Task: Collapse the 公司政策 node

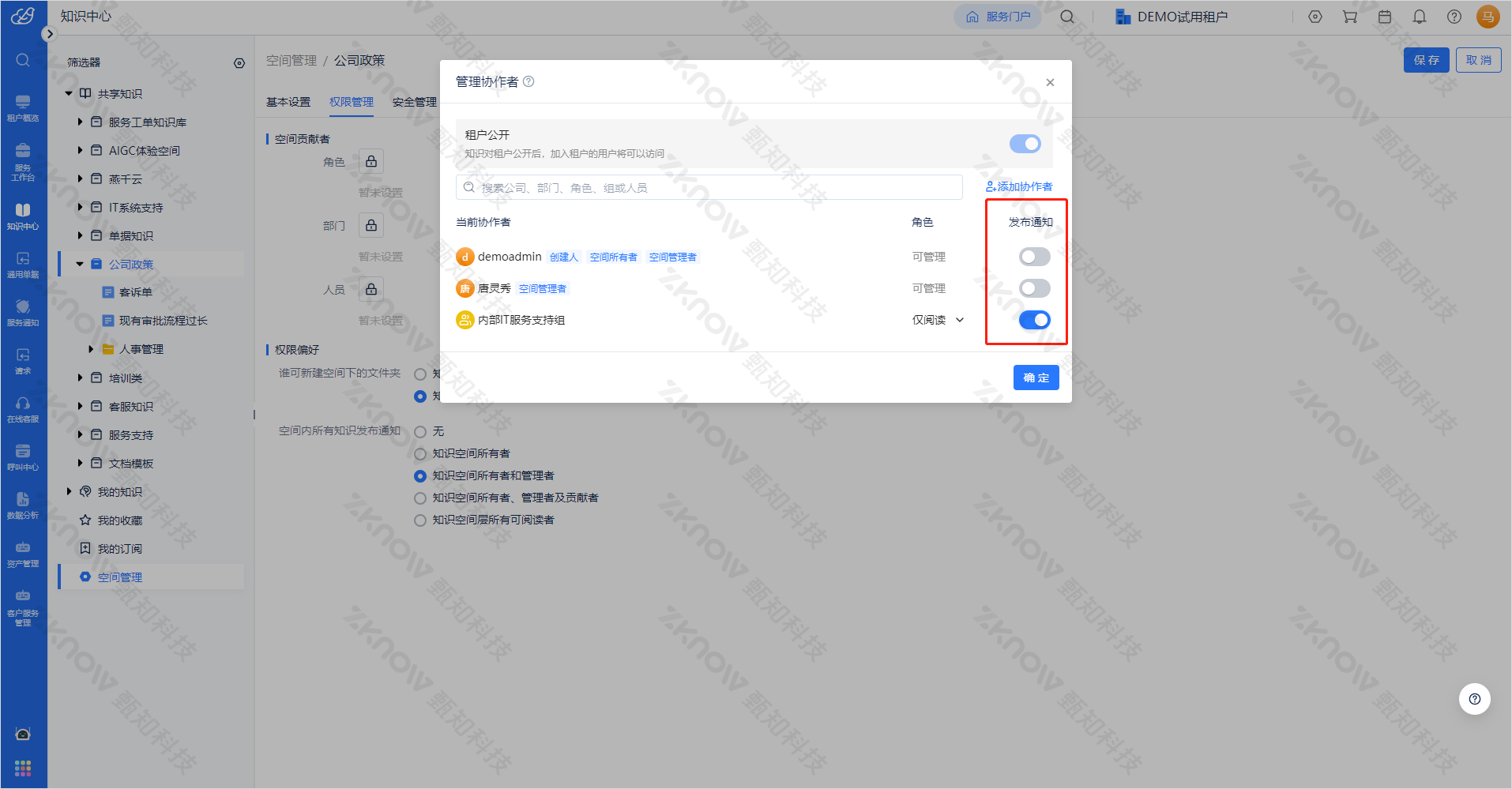Action: pos(80,265)
